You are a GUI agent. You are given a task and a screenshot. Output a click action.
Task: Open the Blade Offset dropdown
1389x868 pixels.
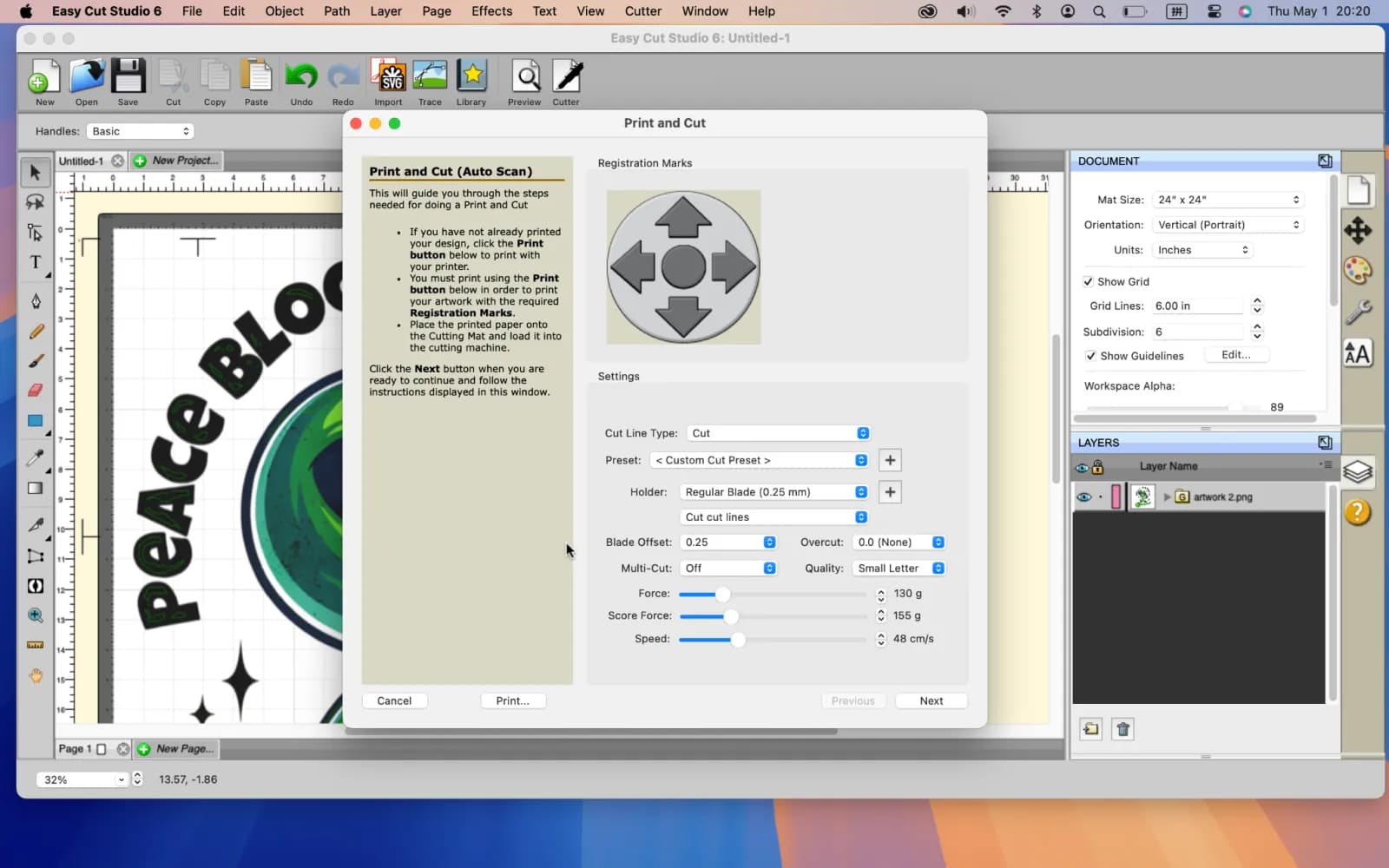[x=728, y=542]
